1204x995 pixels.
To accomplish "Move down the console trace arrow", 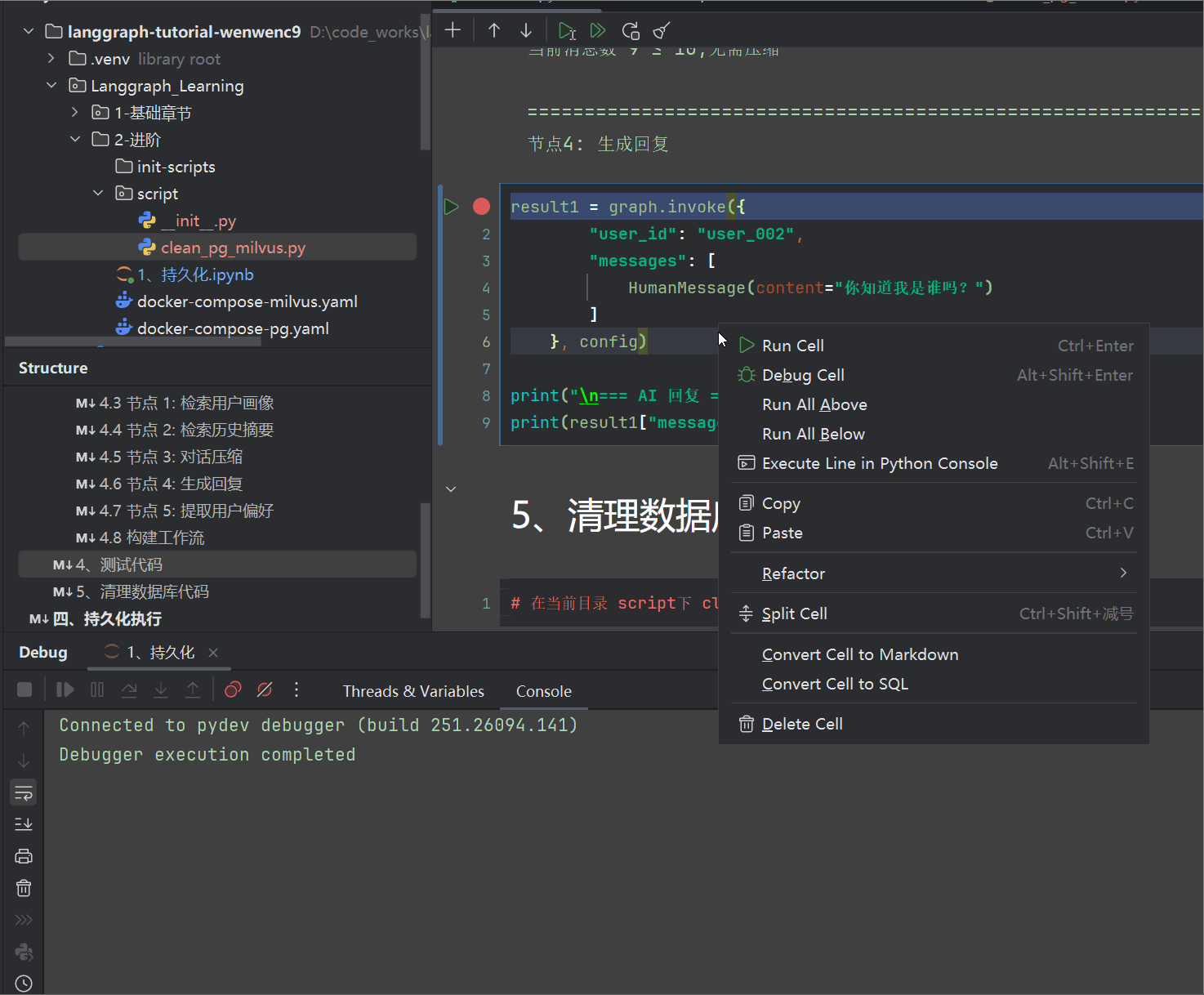I will click(x=24, y=761).
